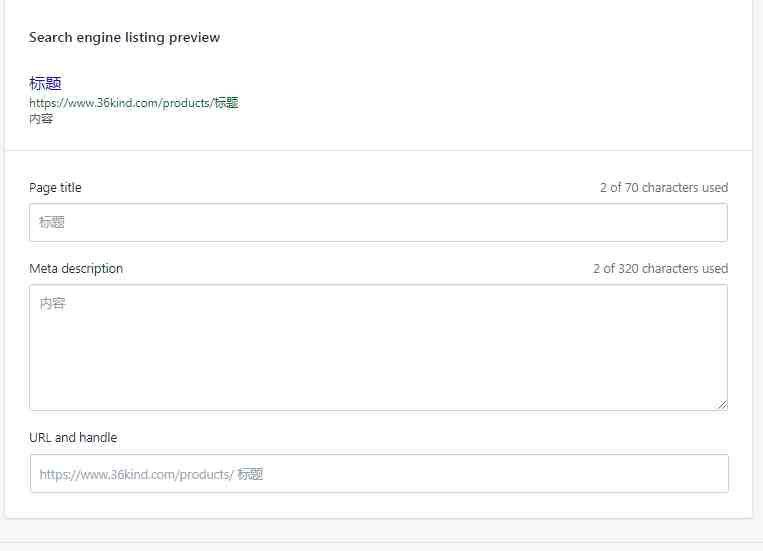Click the URL and handle label

[x=73, y=437]
